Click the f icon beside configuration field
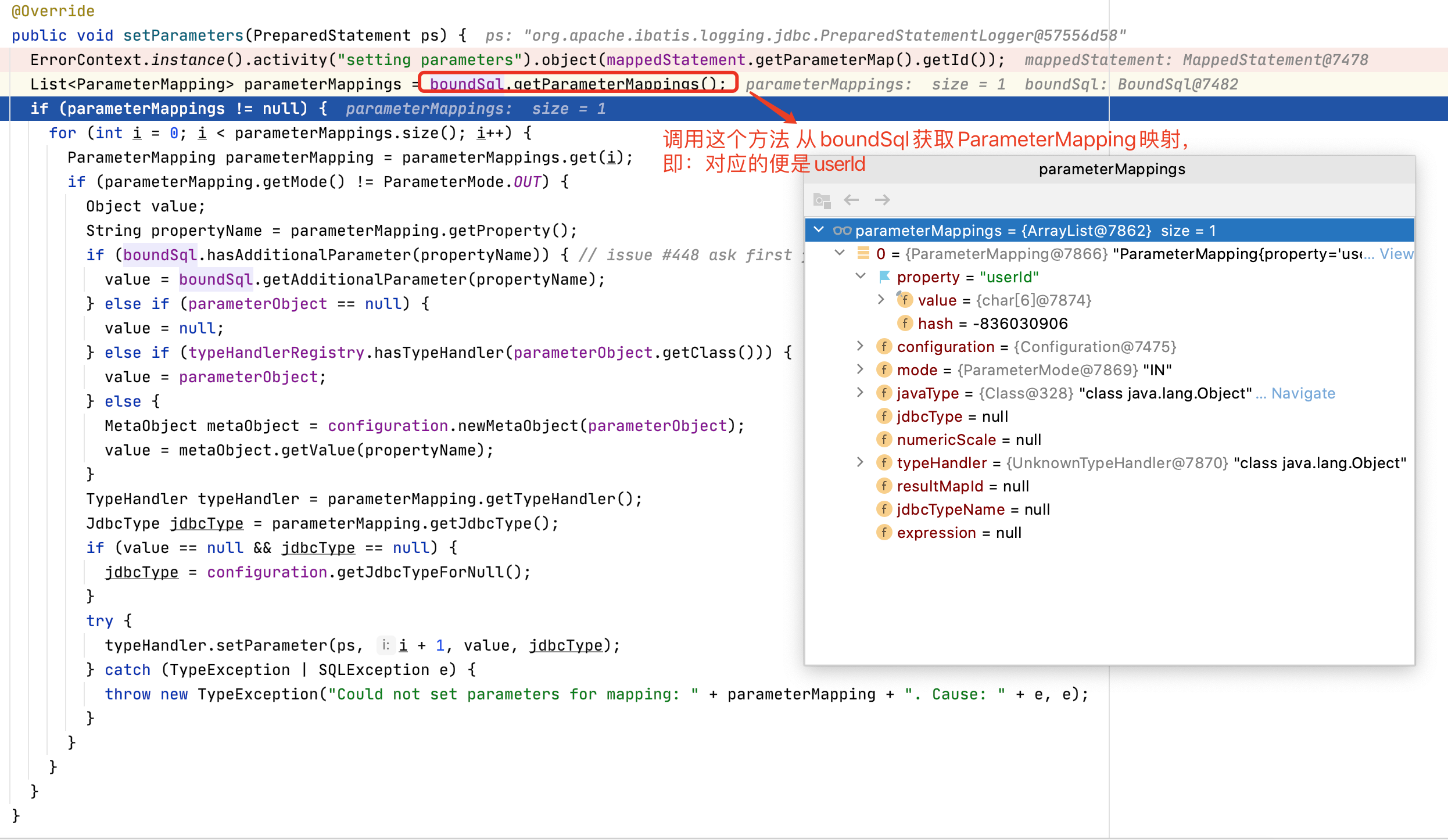The width and height of the screenshot is (1448, 840). point(884,346)
